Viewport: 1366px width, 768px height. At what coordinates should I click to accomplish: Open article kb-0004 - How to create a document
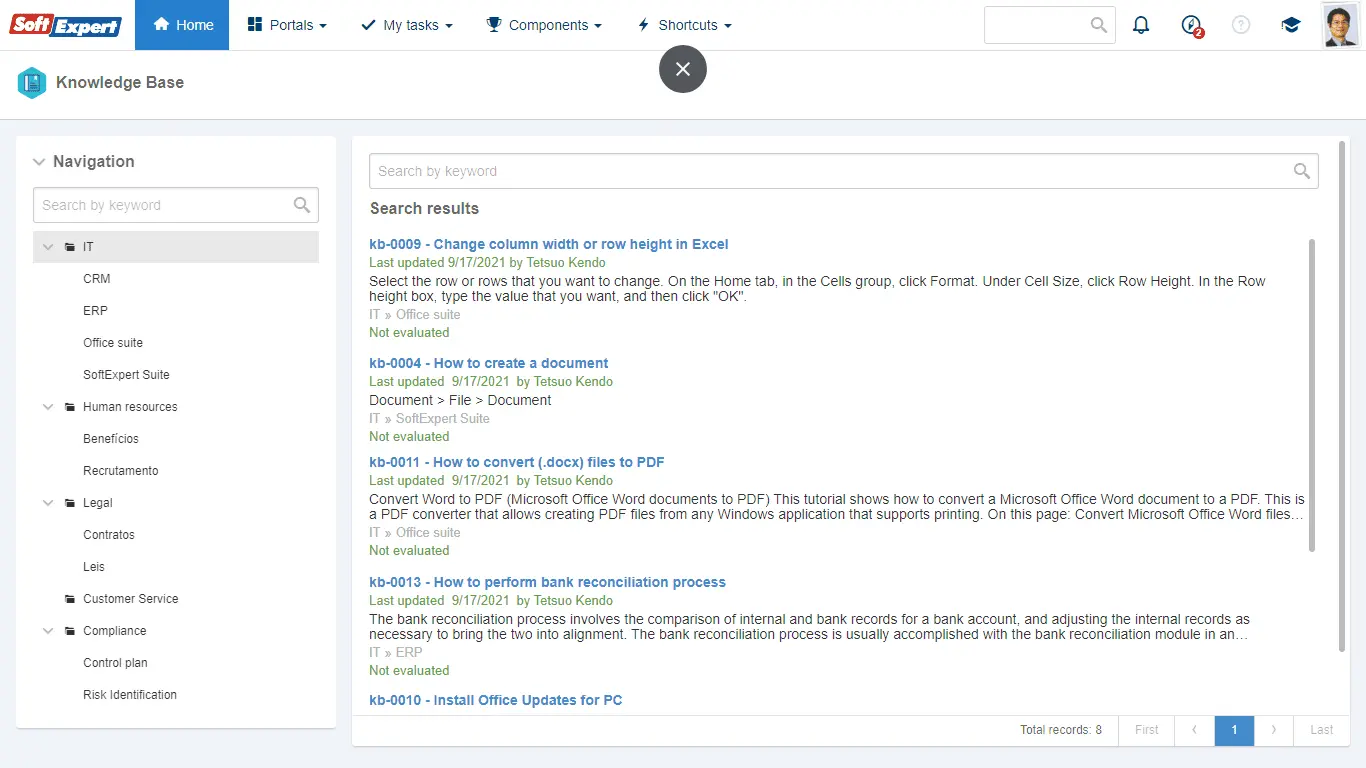[488, 362]
